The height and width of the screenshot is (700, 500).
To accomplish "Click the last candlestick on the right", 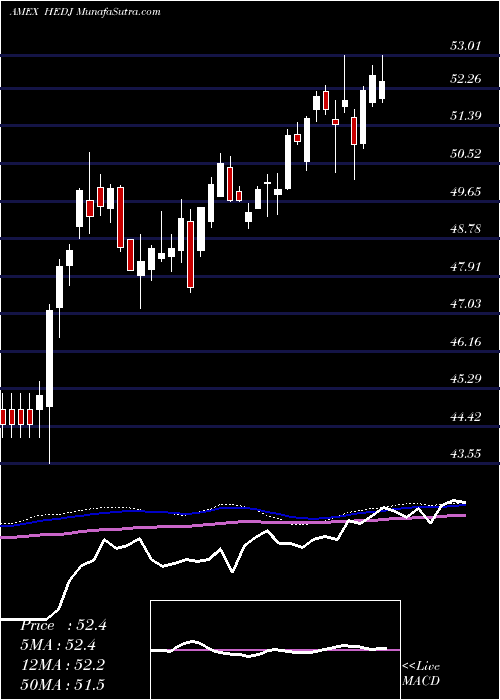I will click(382, 79).
